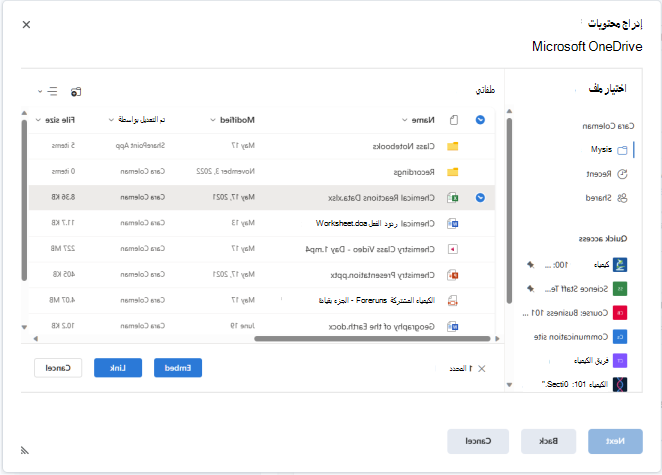Viewport: 662px width, 475px height.
Task: Select the Recordings folder name
Action: [414, 172]
